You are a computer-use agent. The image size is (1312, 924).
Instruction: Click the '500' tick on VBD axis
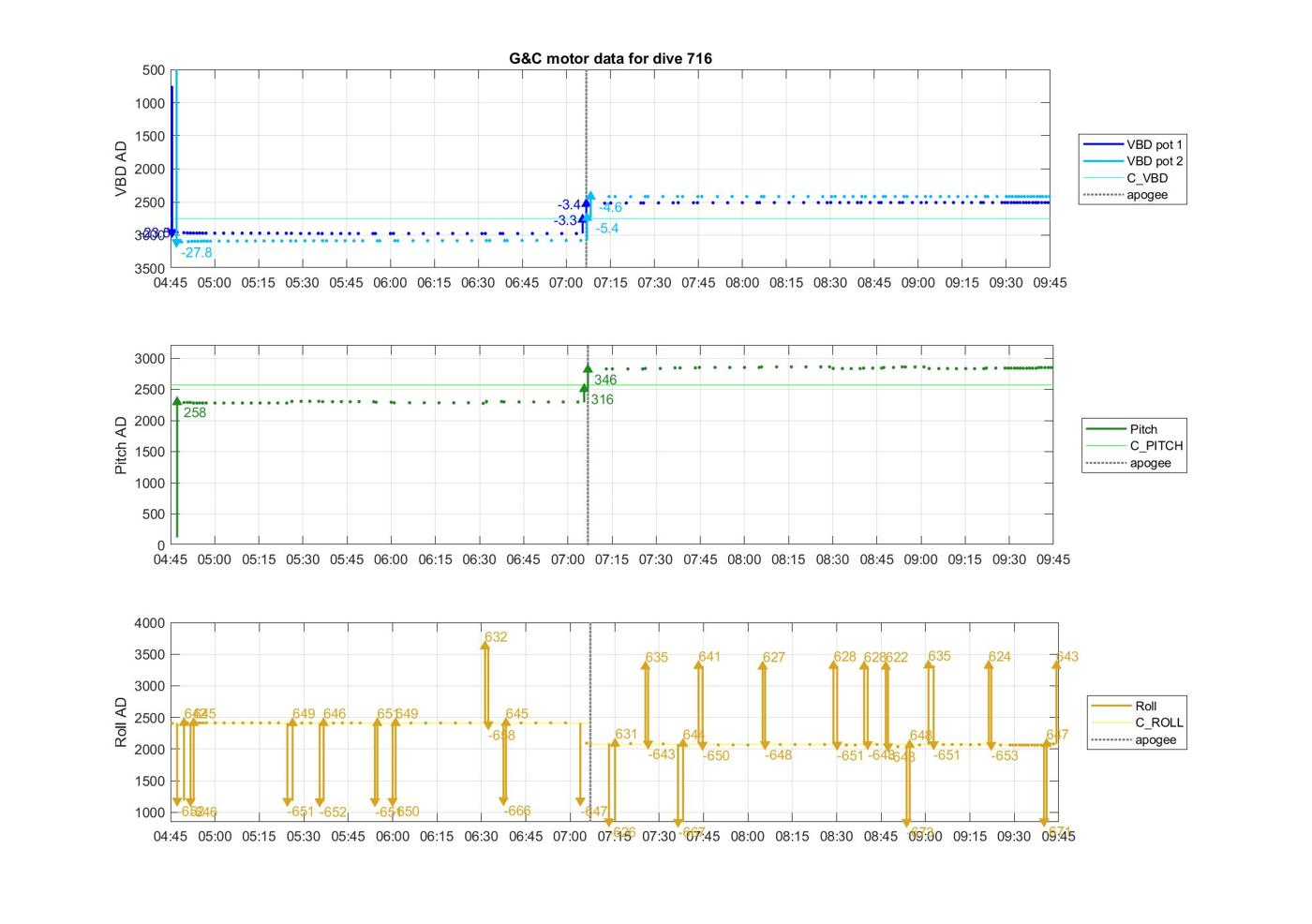point(154,70)
